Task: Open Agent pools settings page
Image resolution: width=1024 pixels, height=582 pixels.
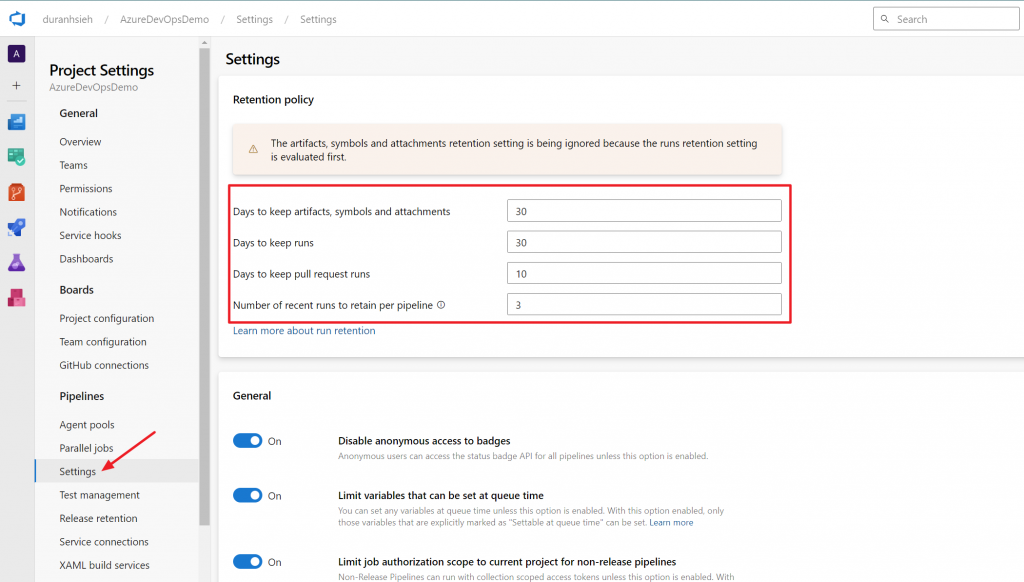Action: pos(87,425)
